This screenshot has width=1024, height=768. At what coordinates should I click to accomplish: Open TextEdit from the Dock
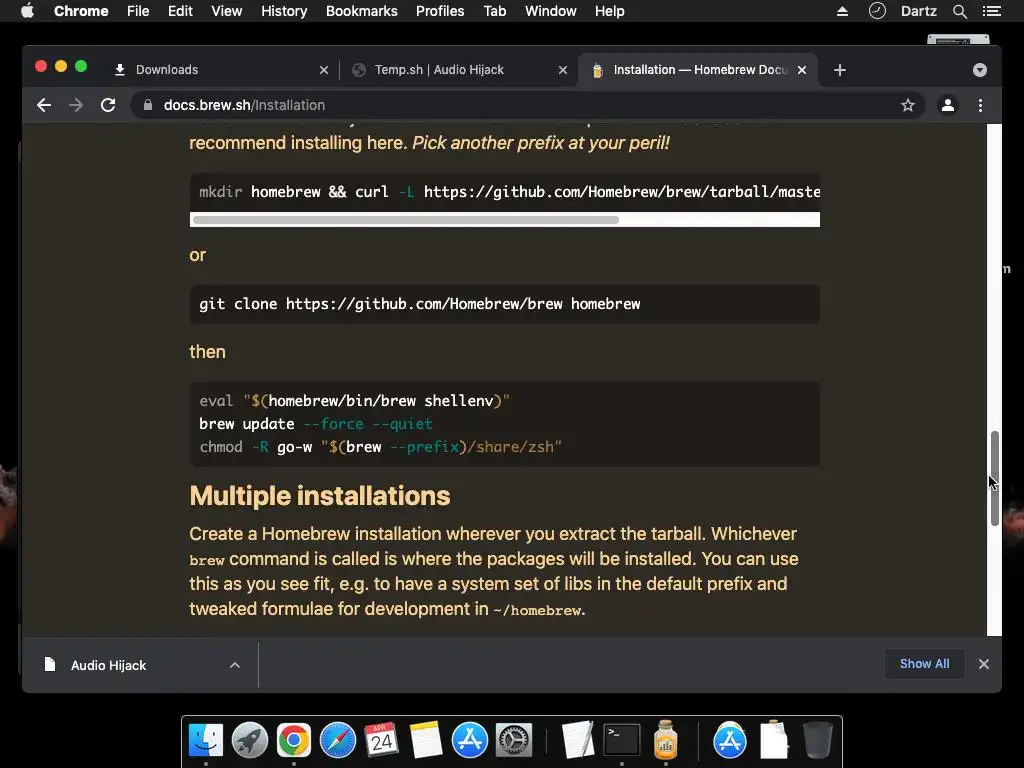tap(577, 741)
